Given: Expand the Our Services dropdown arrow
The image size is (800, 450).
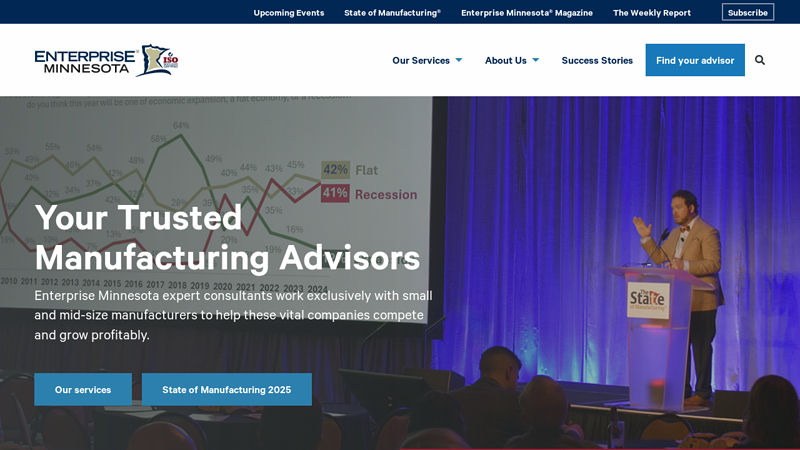Looking at the screenshot, I should click(x=459, y=60).
